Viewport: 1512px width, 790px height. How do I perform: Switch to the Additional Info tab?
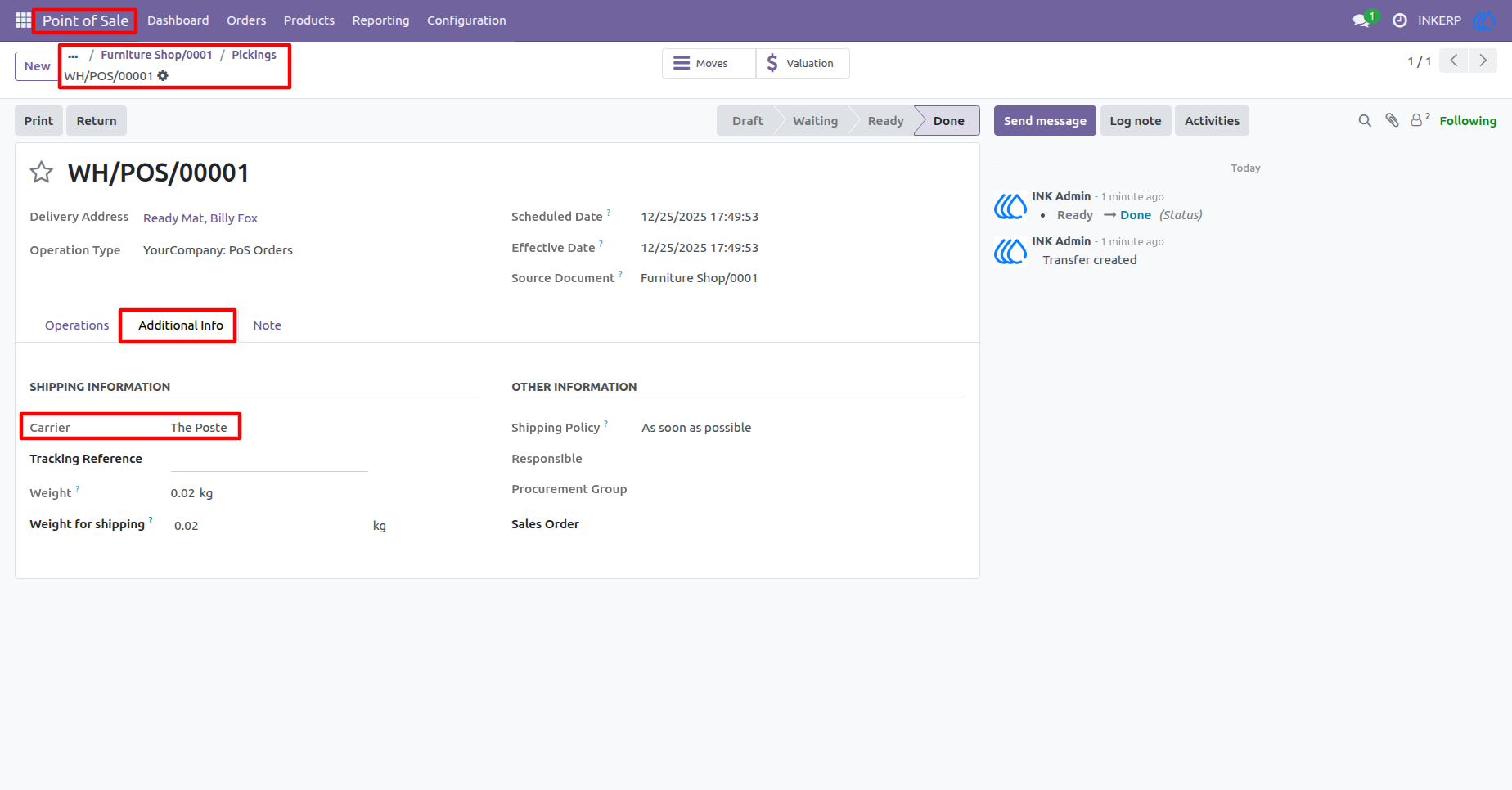click(x=181, y=325)
